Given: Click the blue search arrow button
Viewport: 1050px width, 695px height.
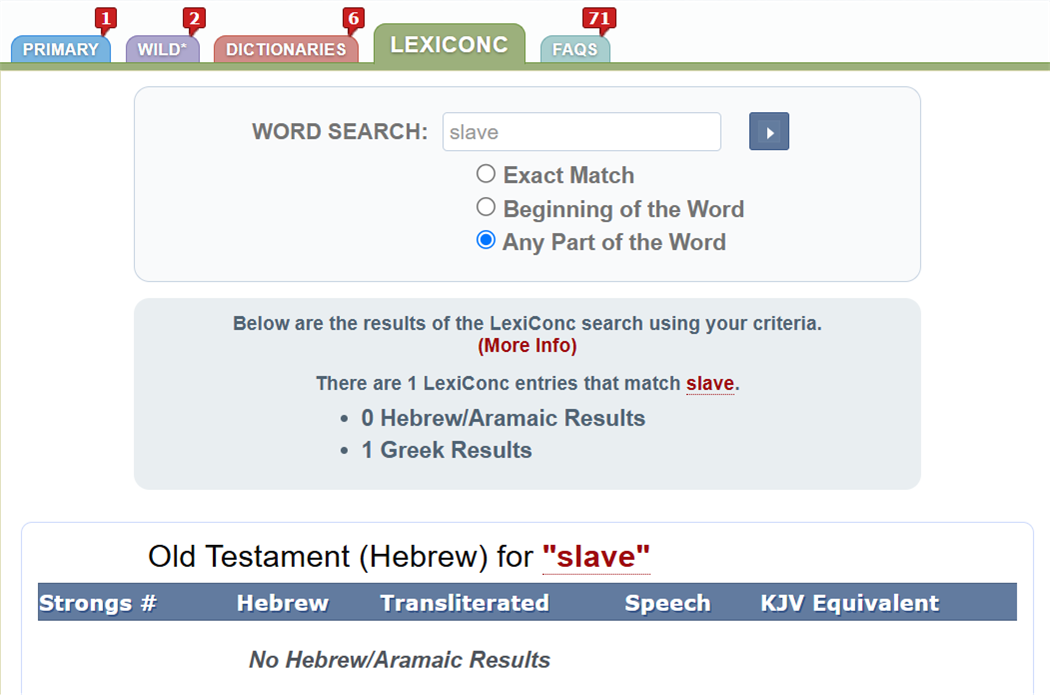Looking at the screenshot, I should (769, 131).
